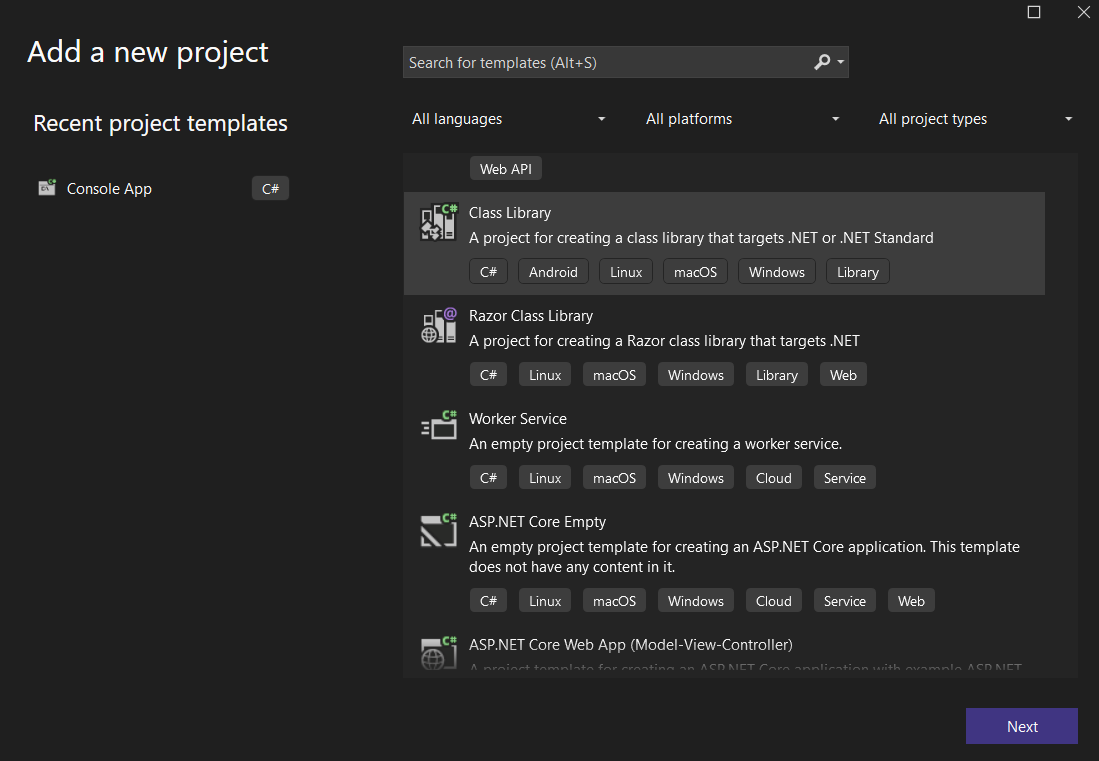Click the Service tag under Worker Service

click(845, 478)
